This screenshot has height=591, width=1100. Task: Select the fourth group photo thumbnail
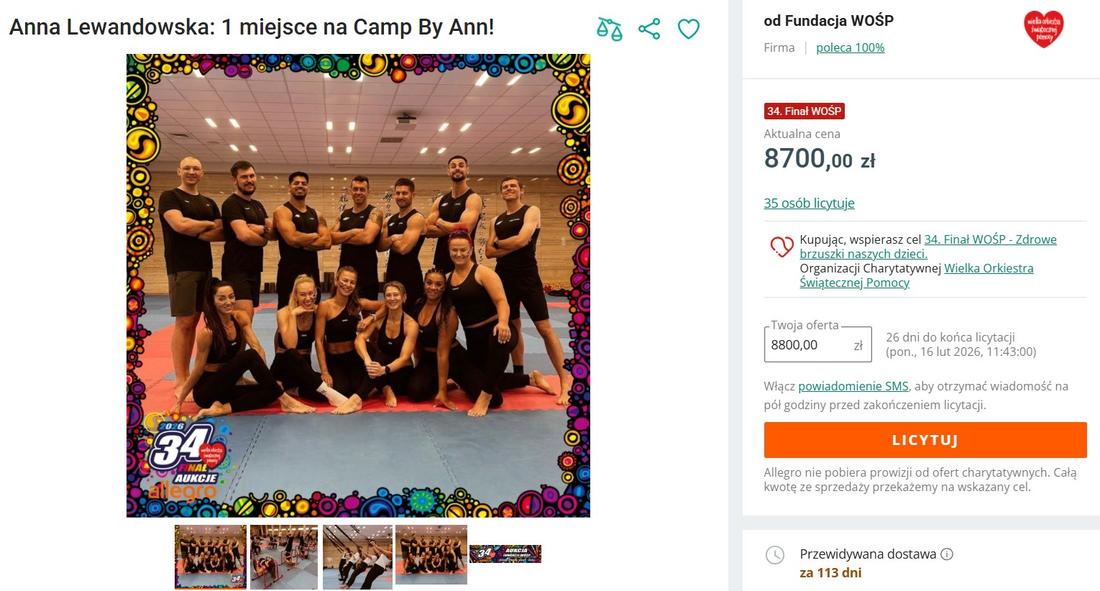431,555
